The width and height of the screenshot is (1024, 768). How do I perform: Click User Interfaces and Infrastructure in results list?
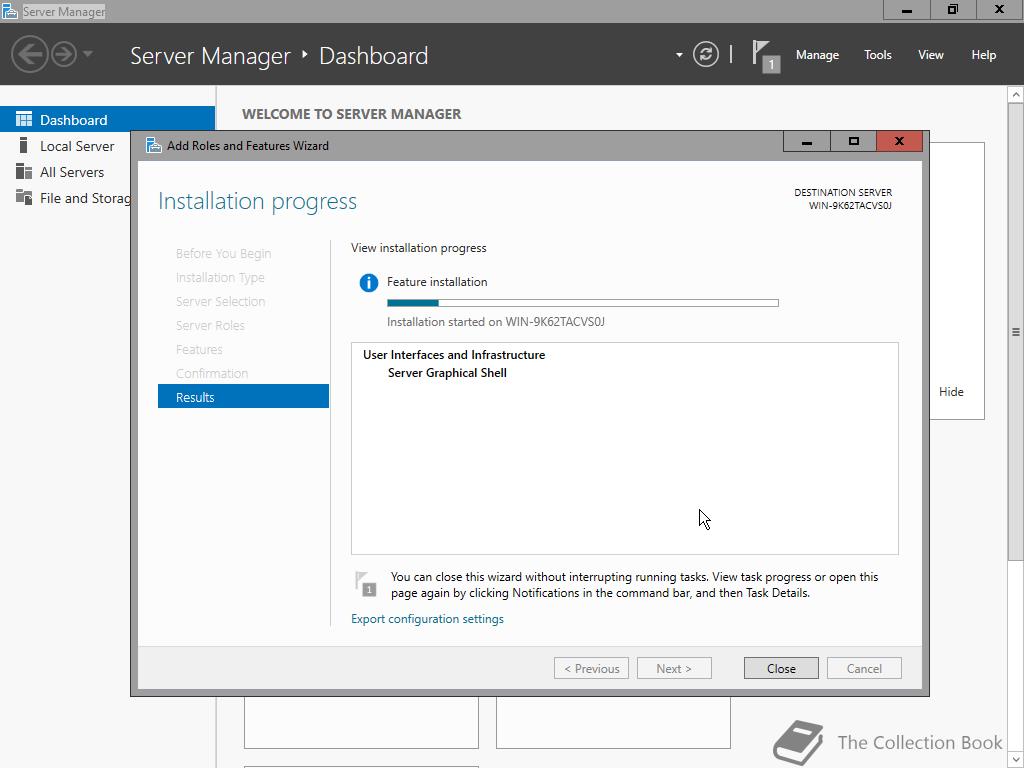tap(454, 355)
